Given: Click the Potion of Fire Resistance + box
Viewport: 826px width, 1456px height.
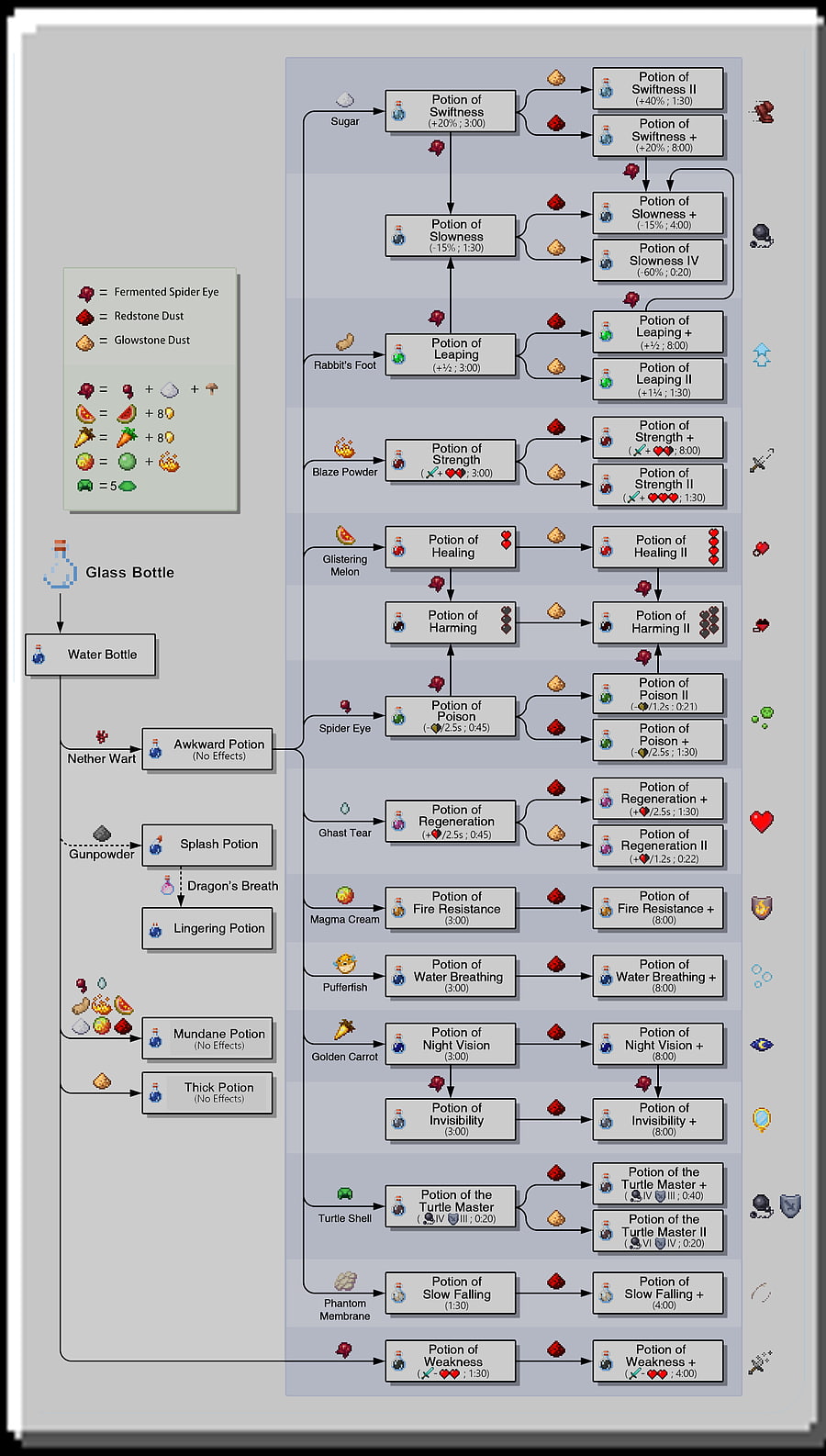Looking at the screenshot, I should click(658, 908).
